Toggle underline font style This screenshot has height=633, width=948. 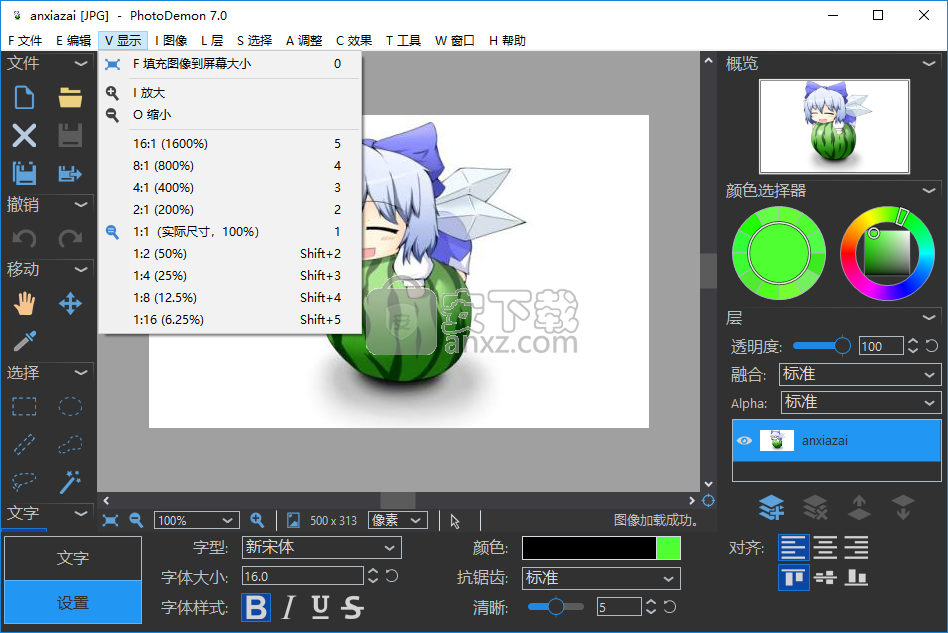coord(320,607)
